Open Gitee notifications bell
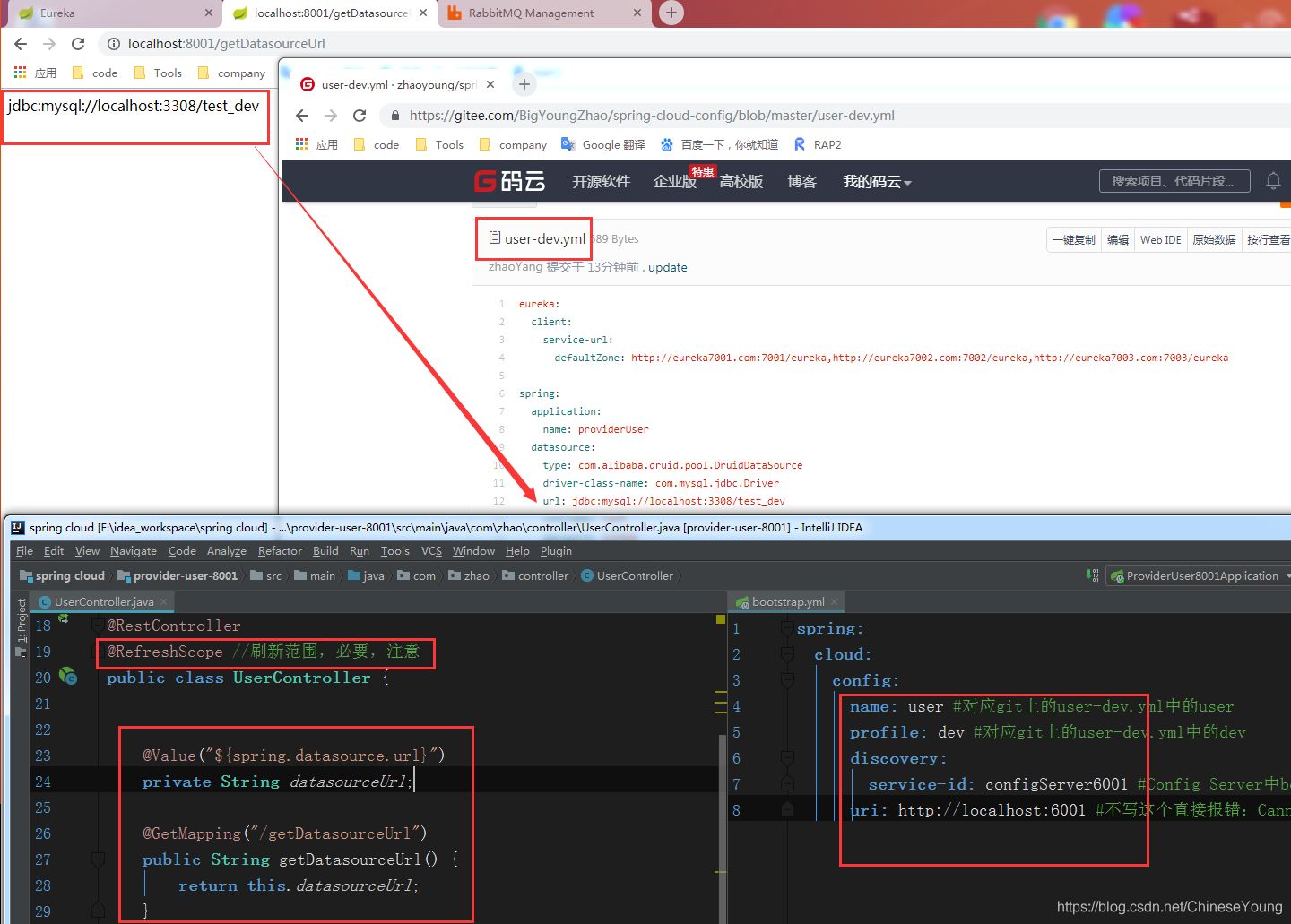The width and height of the screenshot is (1291, 924). pos(1273,181)
